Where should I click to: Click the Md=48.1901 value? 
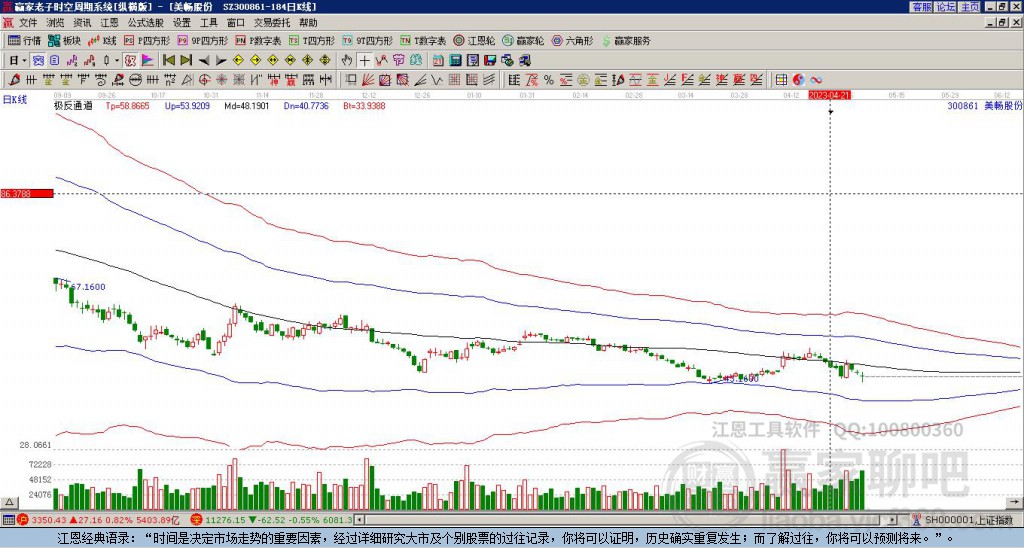[247, 105]
